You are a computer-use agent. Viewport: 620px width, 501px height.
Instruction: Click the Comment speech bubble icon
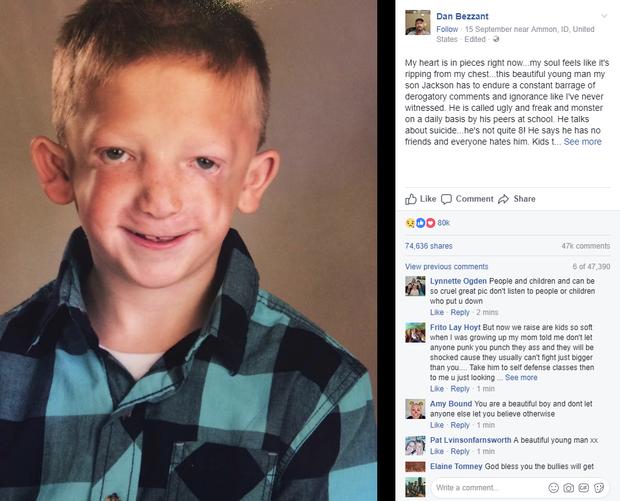tap(446, 199)
